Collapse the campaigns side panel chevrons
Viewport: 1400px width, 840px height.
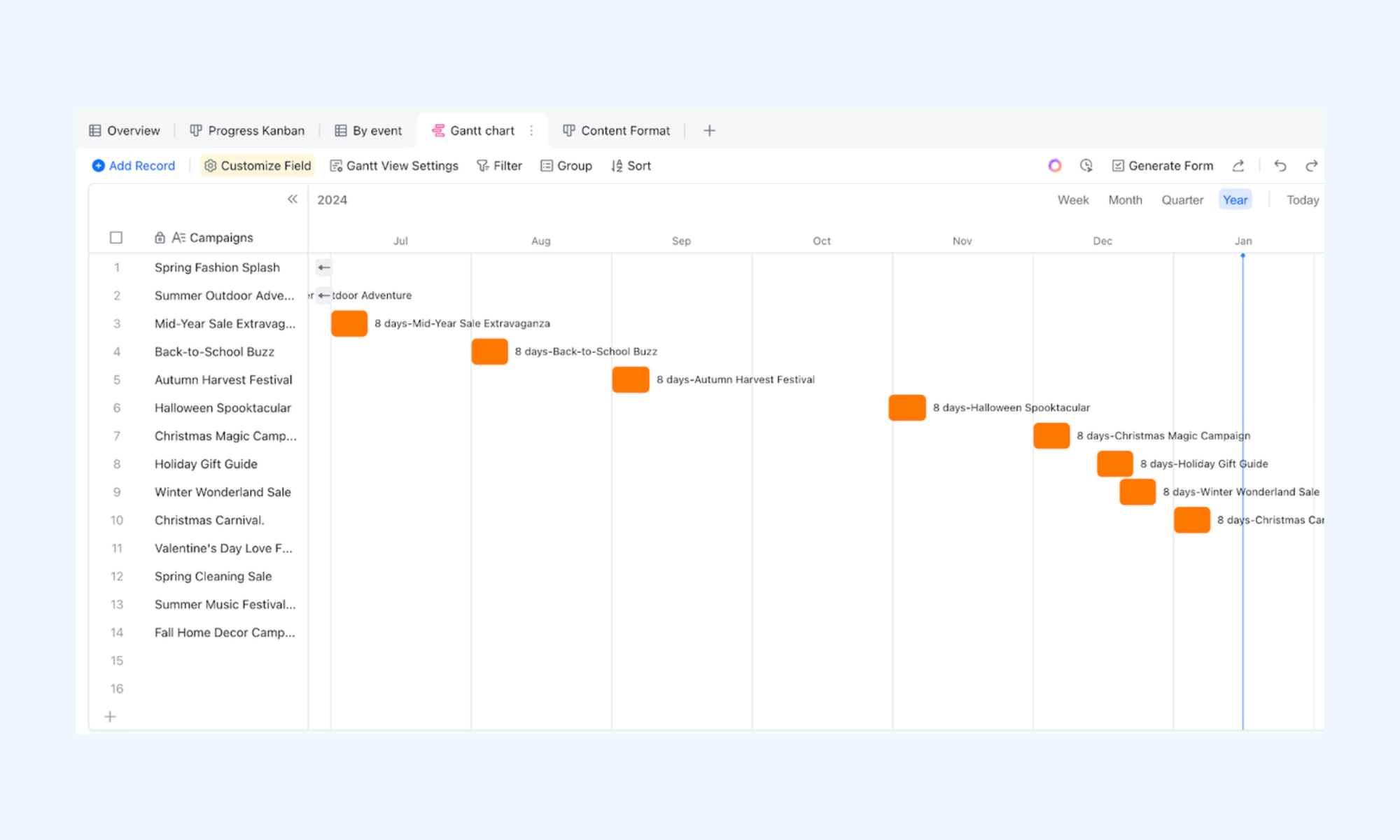tap(293, 199)
